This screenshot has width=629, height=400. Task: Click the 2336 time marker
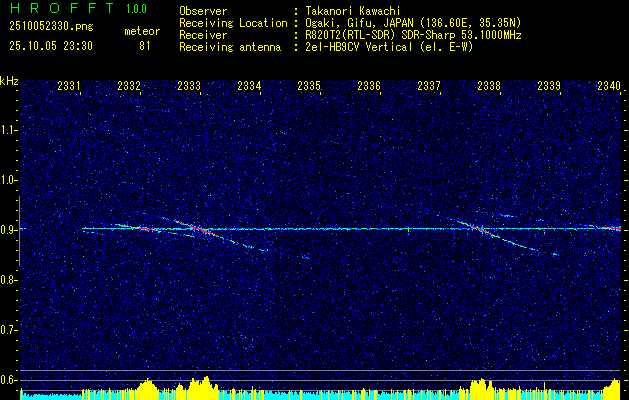(x=369, y=86)
